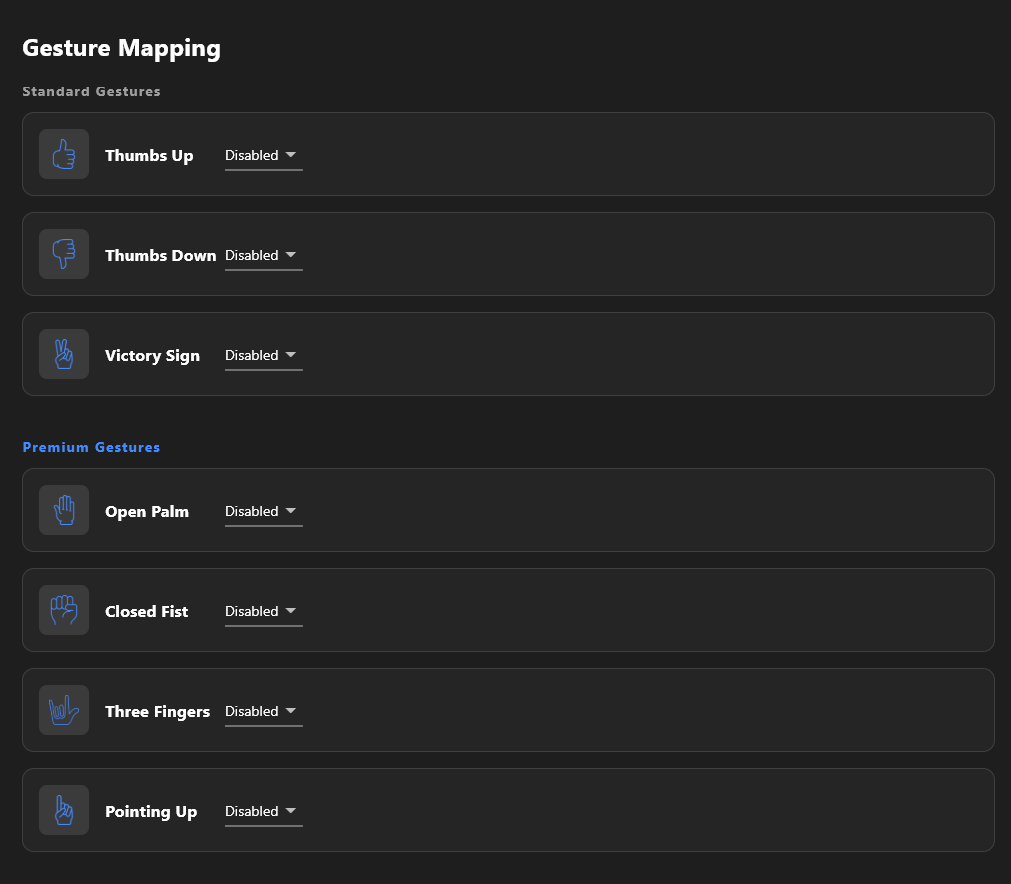Click the Open Palm gesture icon
1011x884 pixels.
point(64,510)
